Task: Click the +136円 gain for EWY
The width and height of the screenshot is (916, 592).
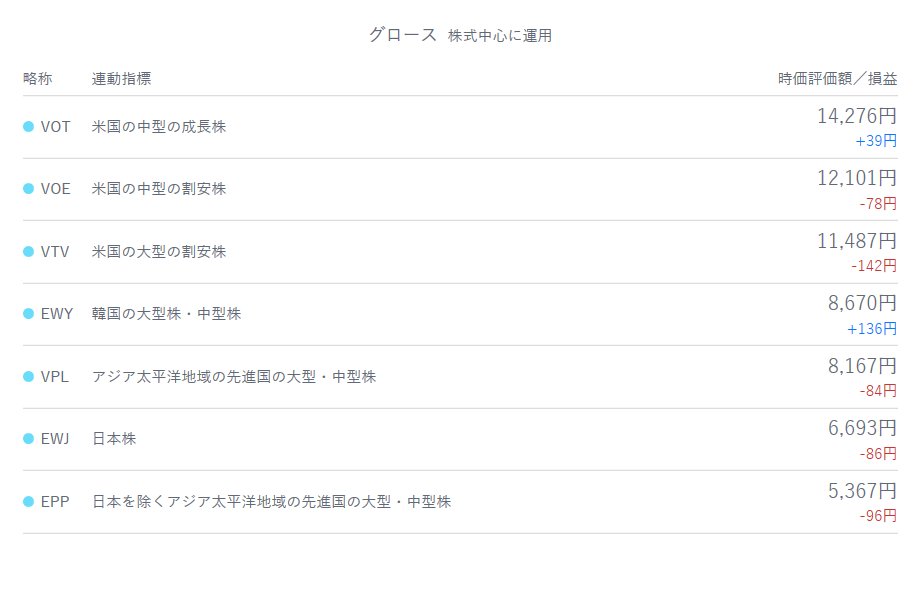Action: pos(871,329)
